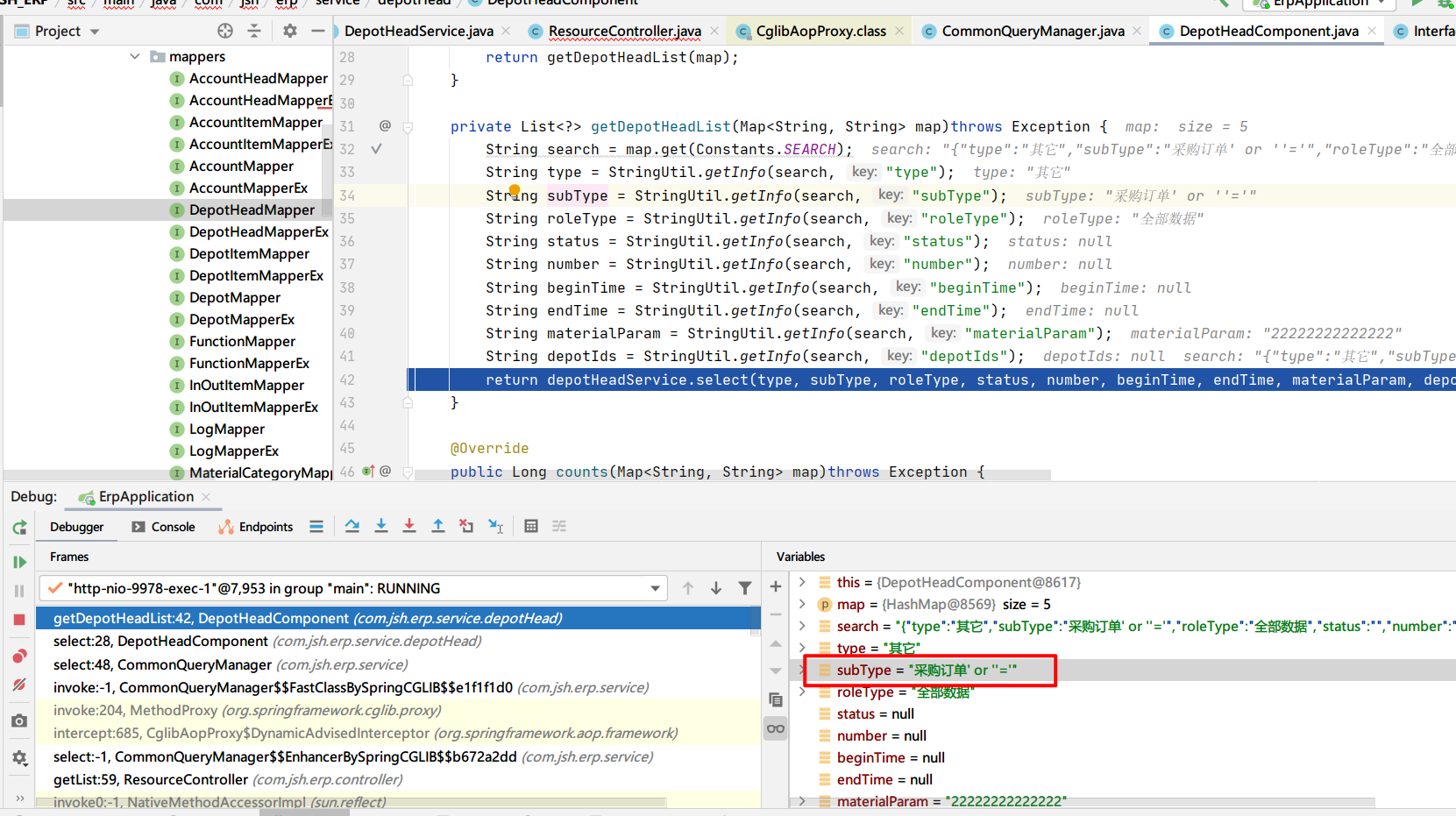Collapse the mappers folder in project tree
This screenshot has width=1456, height=816.
click(x=135, y=56)
